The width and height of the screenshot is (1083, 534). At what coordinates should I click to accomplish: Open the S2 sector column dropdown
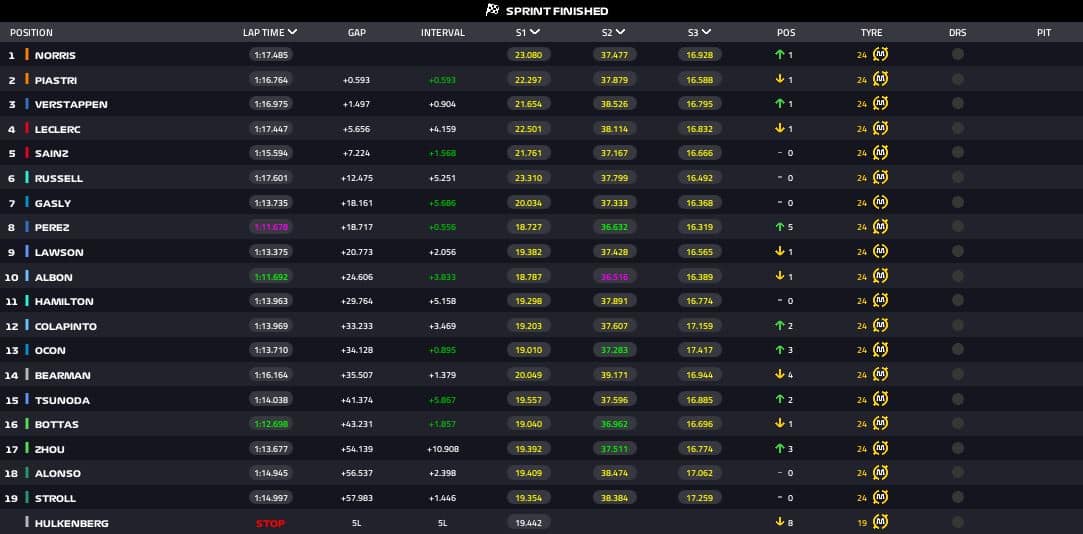point(621,32)
